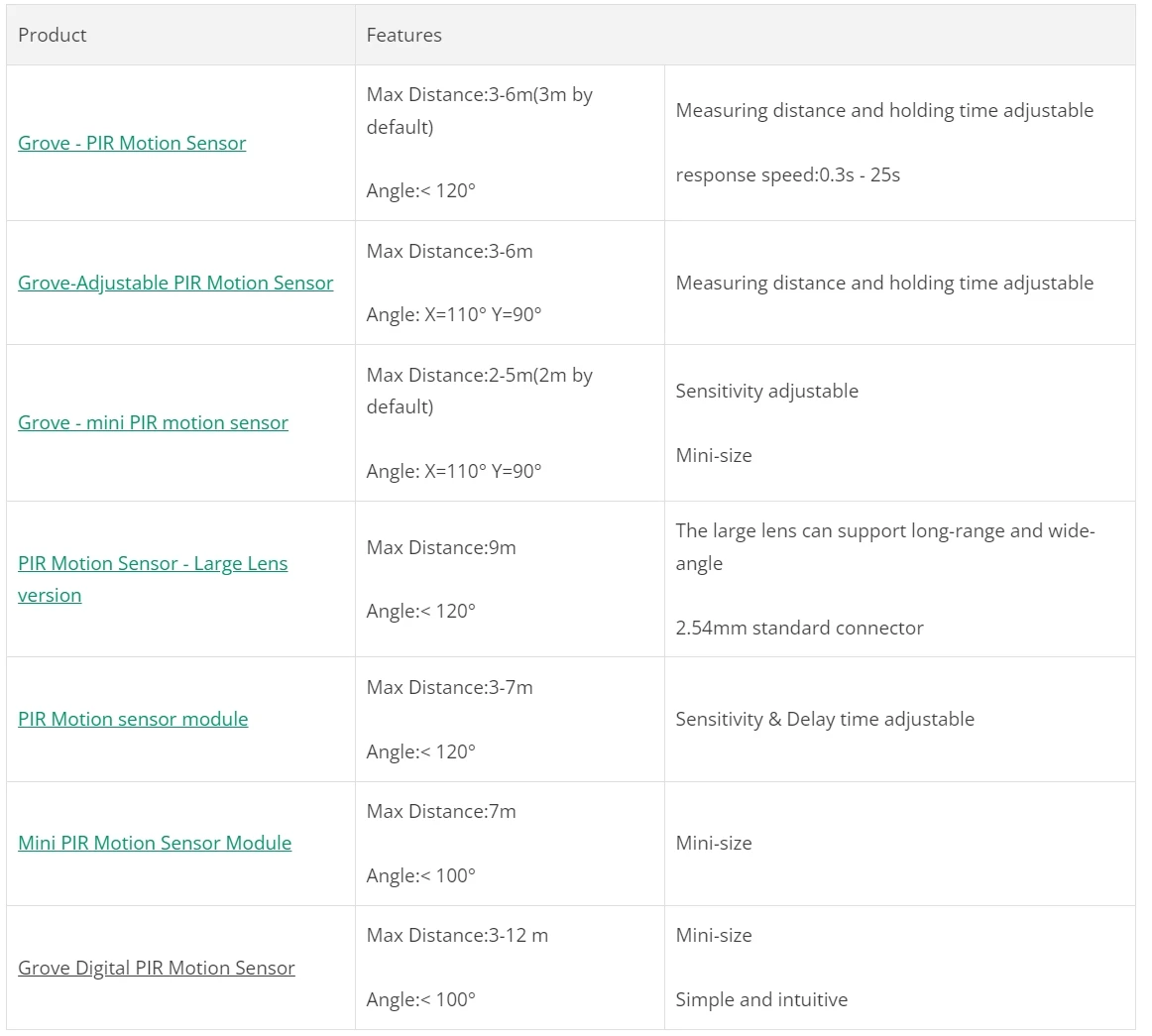The width and height of the screenshot is (1152, 1036).
Task: Click the 'Max Distance:9m' cell text
Action: pos(441,547)
